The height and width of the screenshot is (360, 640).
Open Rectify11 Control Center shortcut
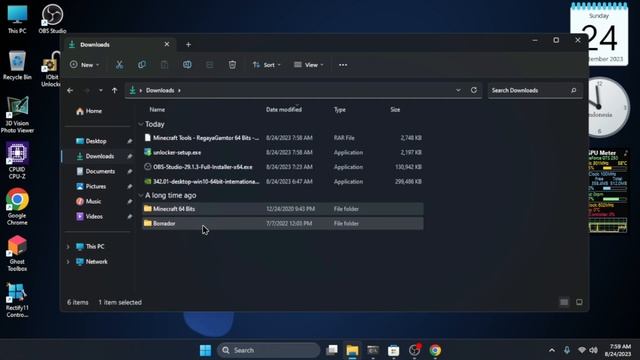point(17,300)
